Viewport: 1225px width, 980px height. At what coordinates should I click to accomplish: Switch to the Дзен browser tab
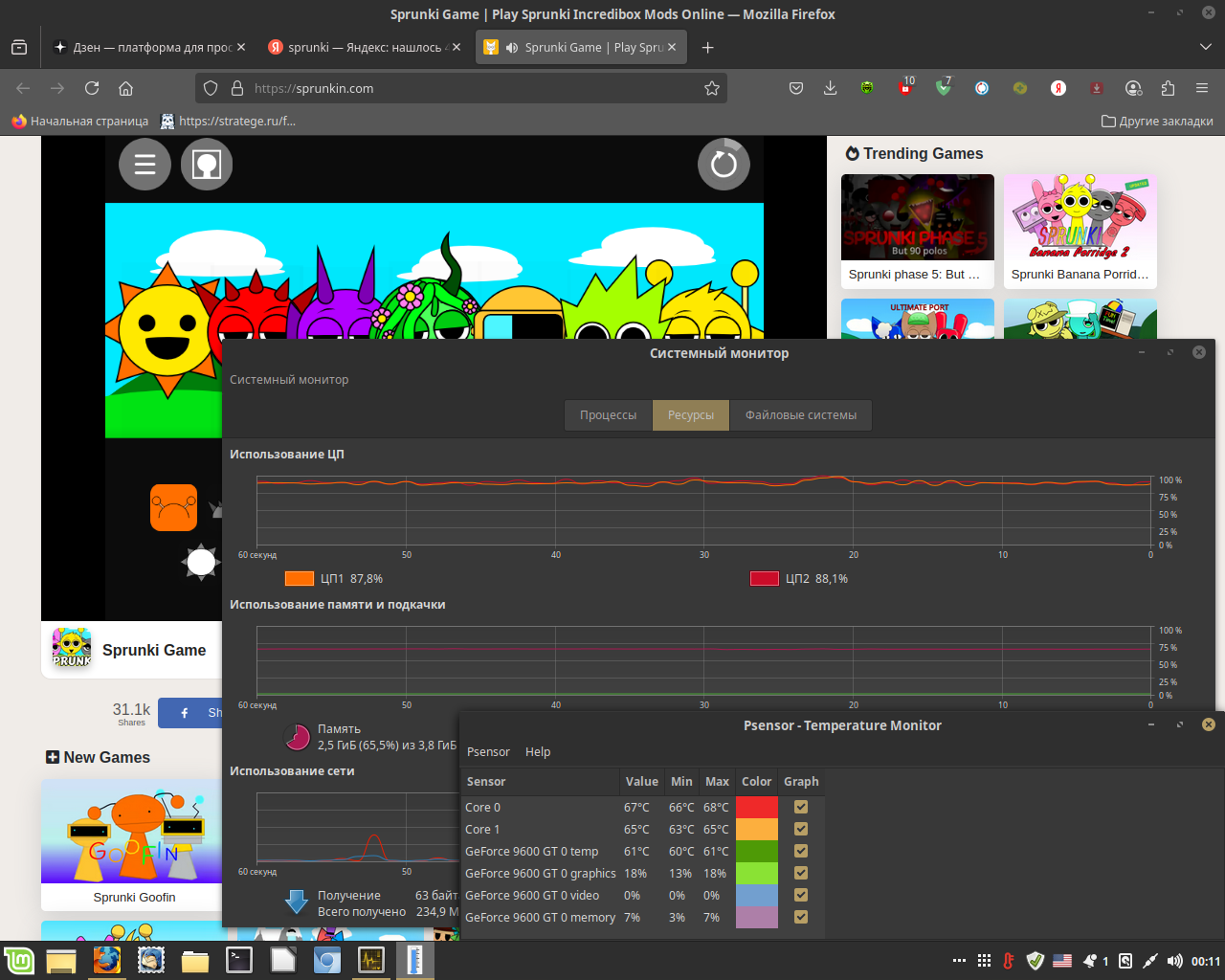point(151,47)
